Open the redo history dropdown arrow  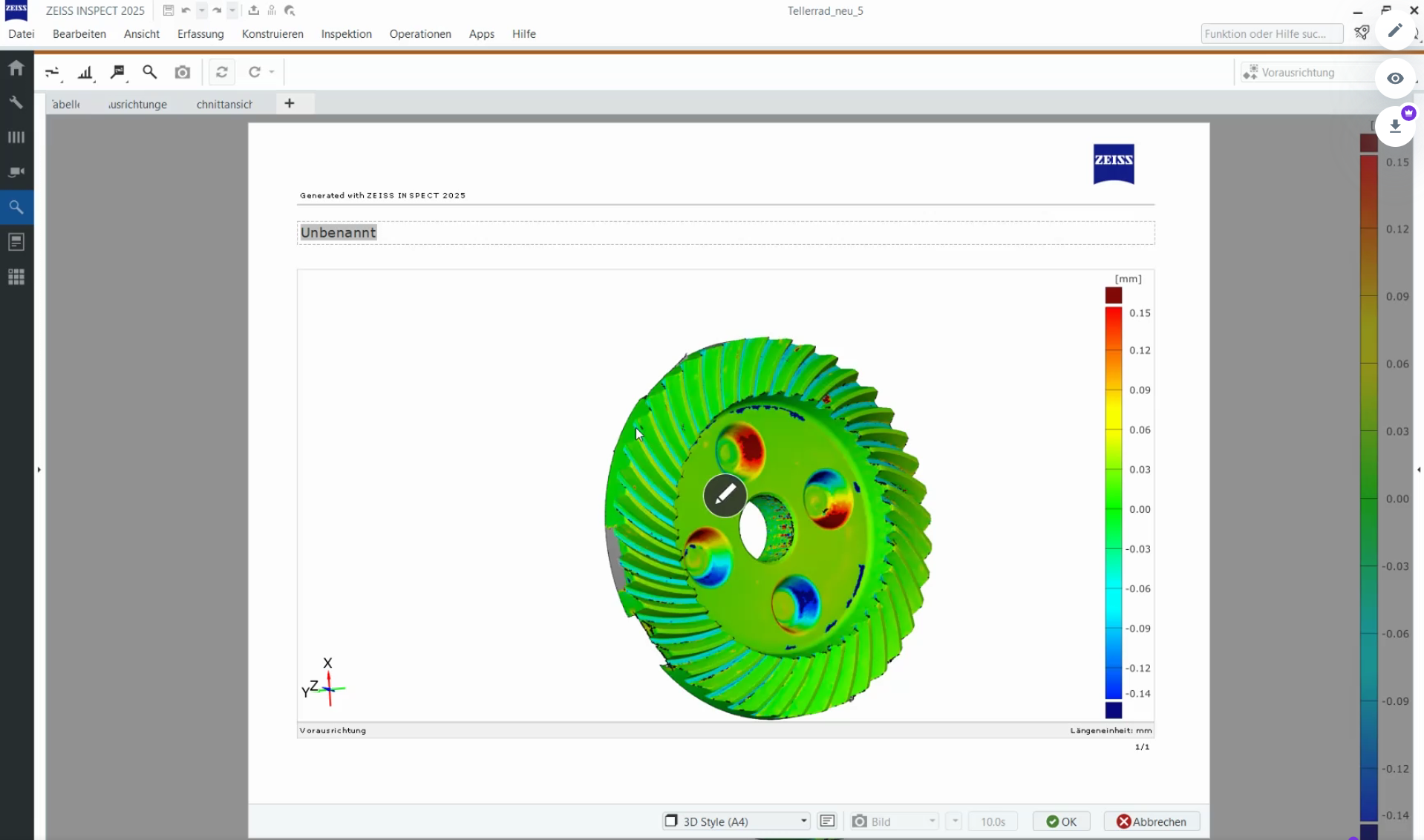coord(232,10)
